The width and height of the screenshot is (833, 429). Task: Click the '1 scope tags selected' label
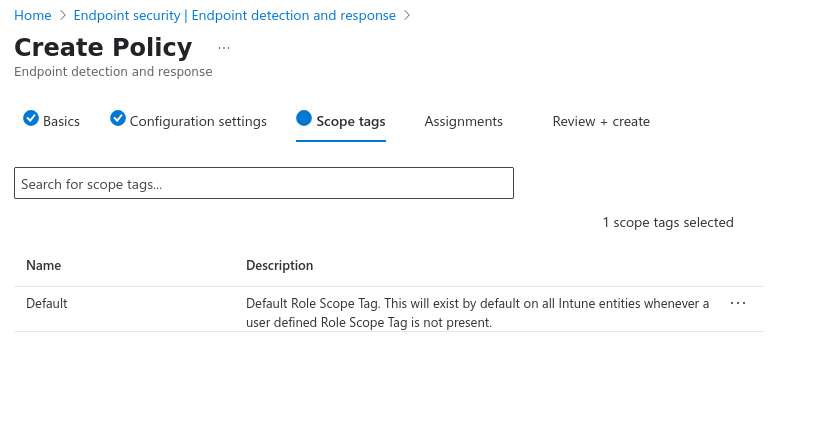pyautogui.click(x=667, y=222)
